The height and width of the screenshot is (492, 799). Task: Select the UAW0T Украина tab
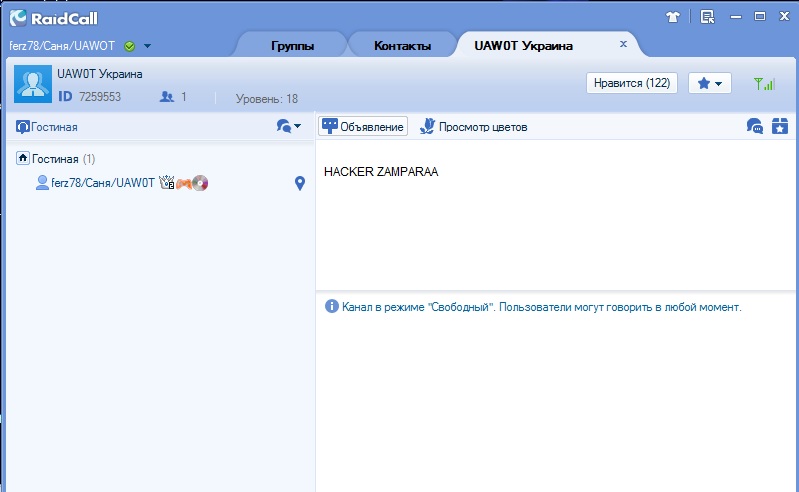click(x=523, y=46)
